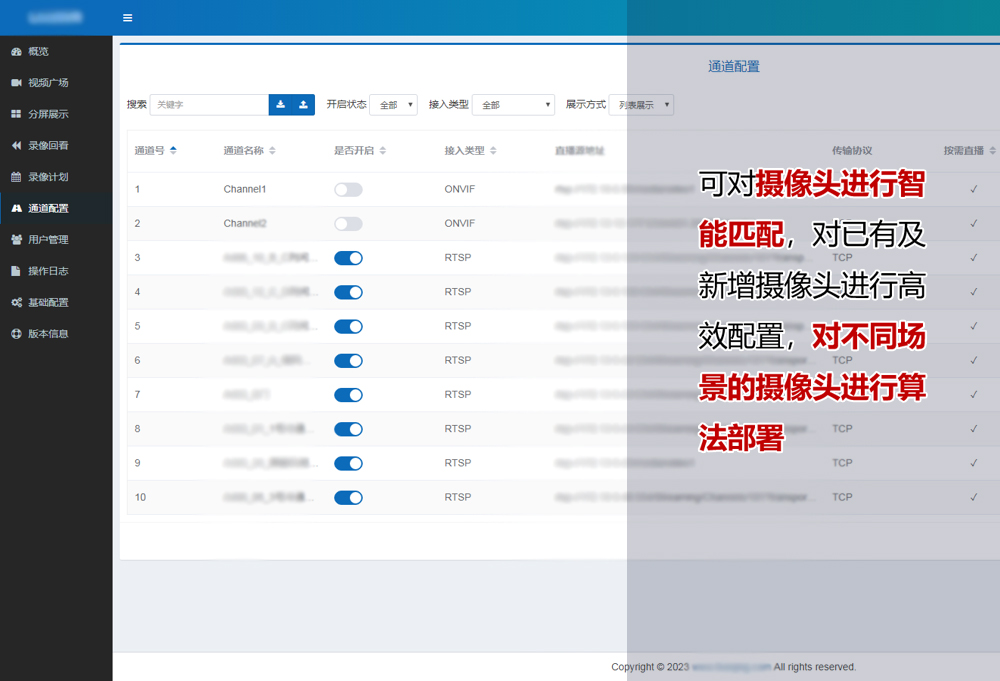Enable the Channel2 toggle switch
This screenshot has height=681, width=1000.
[x=348, y=224]
